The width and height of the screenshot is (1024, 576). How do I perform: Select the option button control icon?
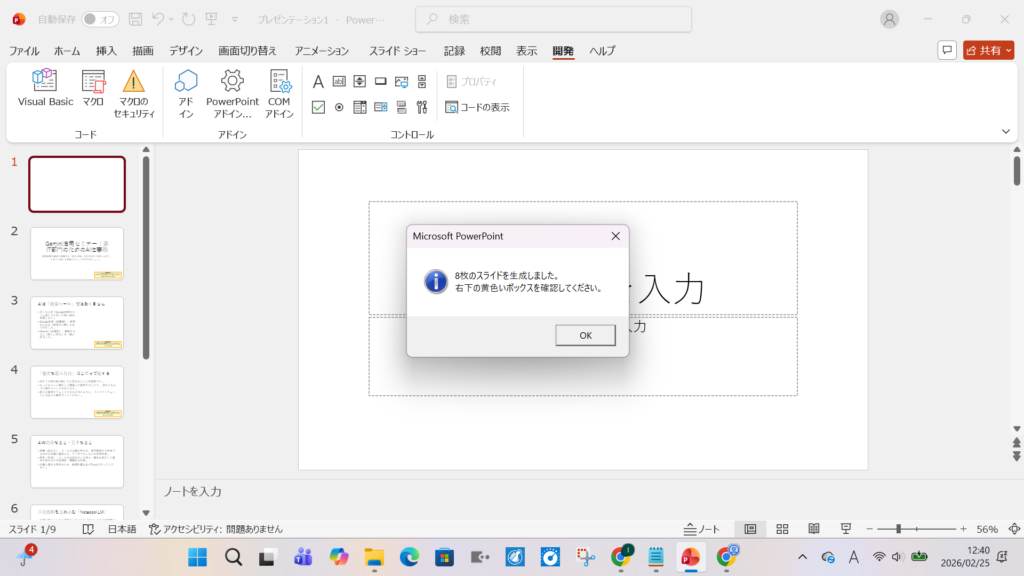[339, 107]
